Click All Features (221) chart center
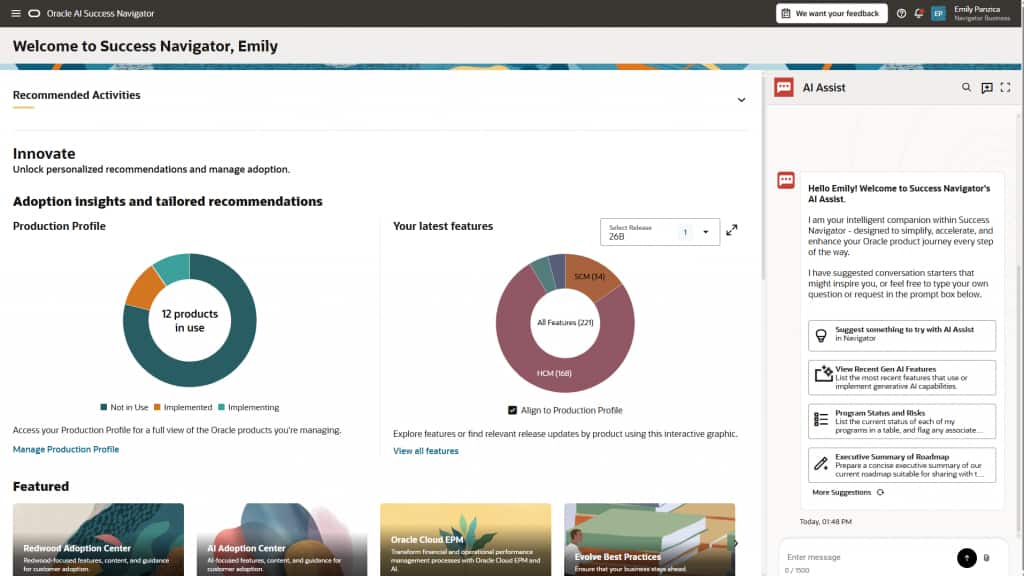Image resolution: width=1024 pixels, height=576 pixels. pyautogui.click(x=565, y=323)
